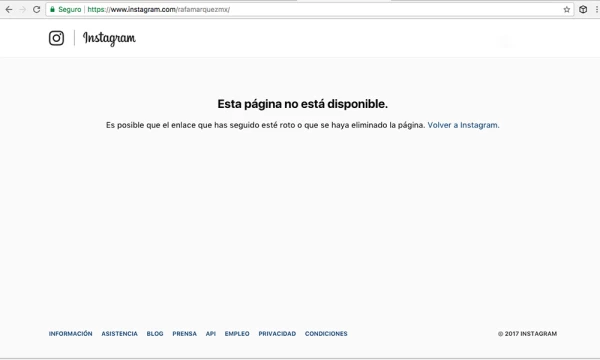Open the PRENSA footer link
Screen dimensions: 600x360
click(184, 334)
